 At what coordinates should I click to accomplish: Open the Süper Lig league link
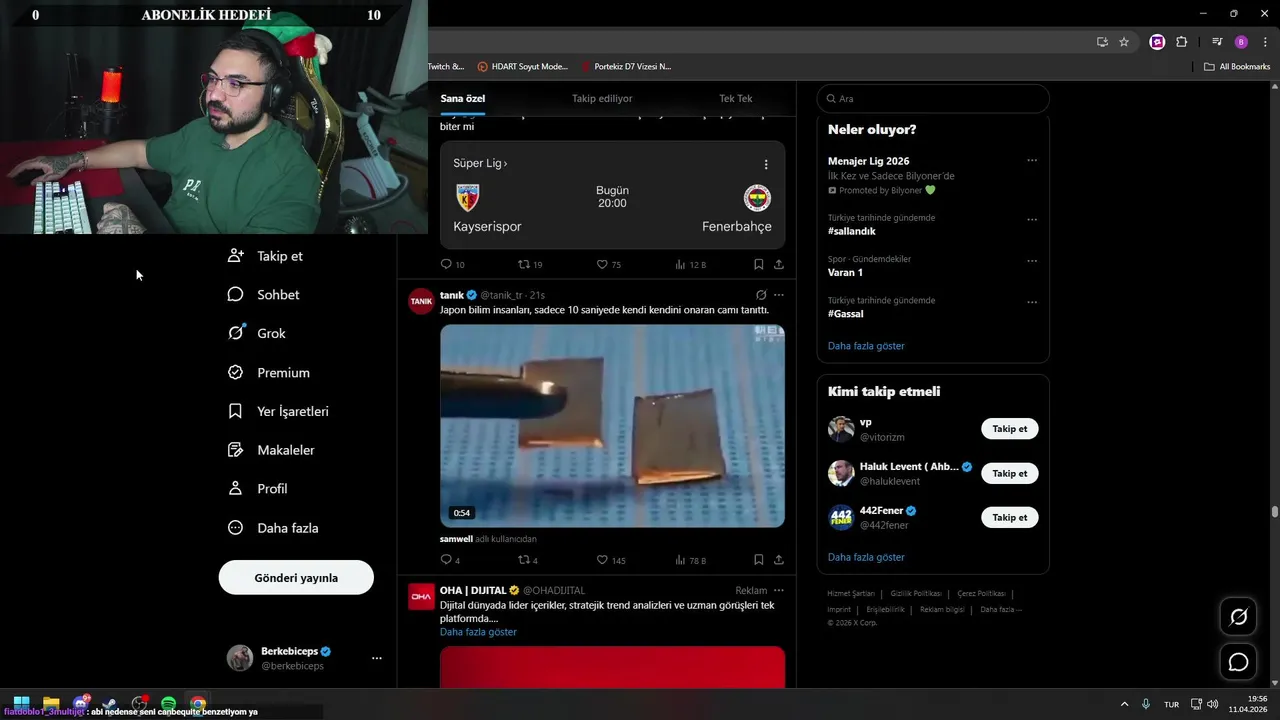click(480, 163)
